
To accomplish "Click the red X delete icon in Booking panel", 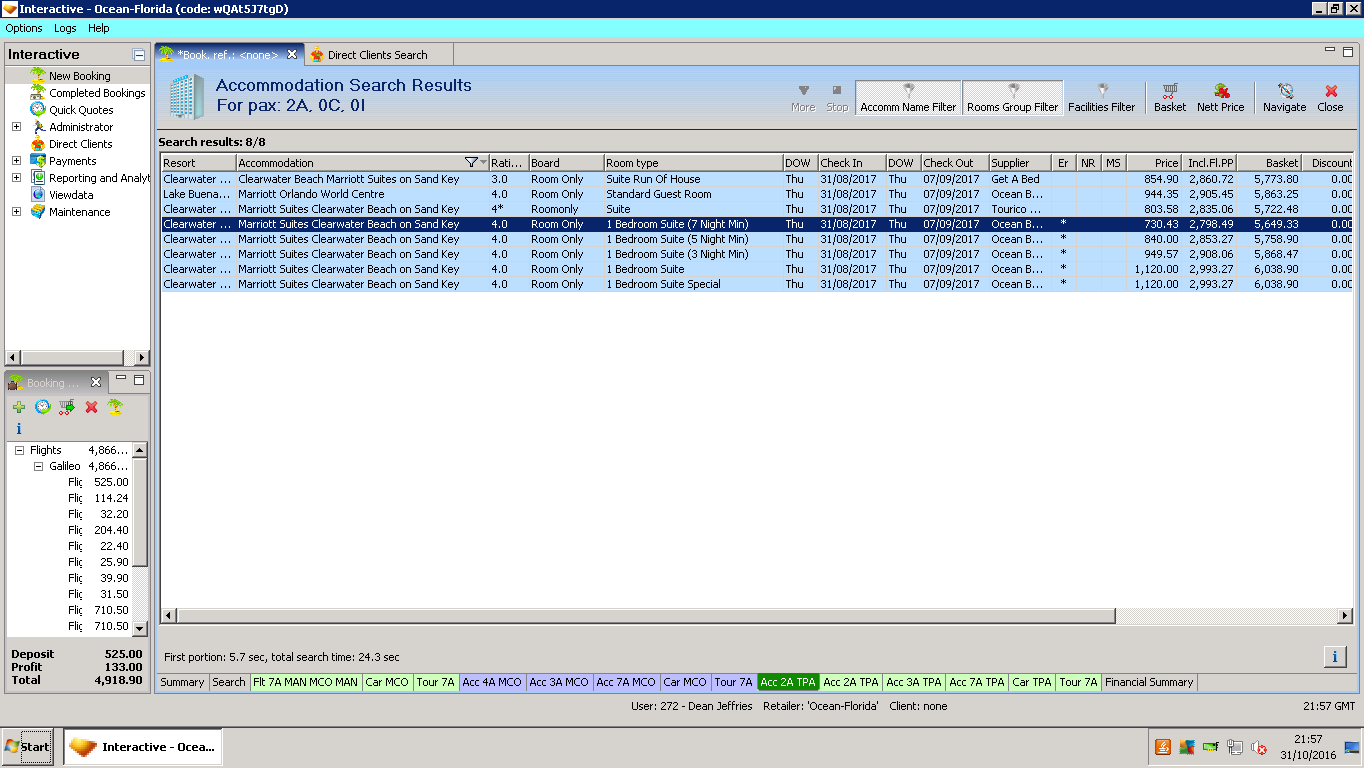I will coord(91,407).
